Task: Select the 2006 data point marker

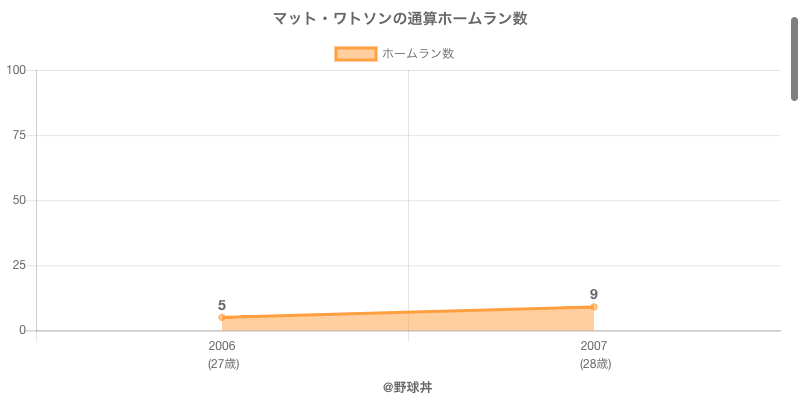Action: coord(222,318)
